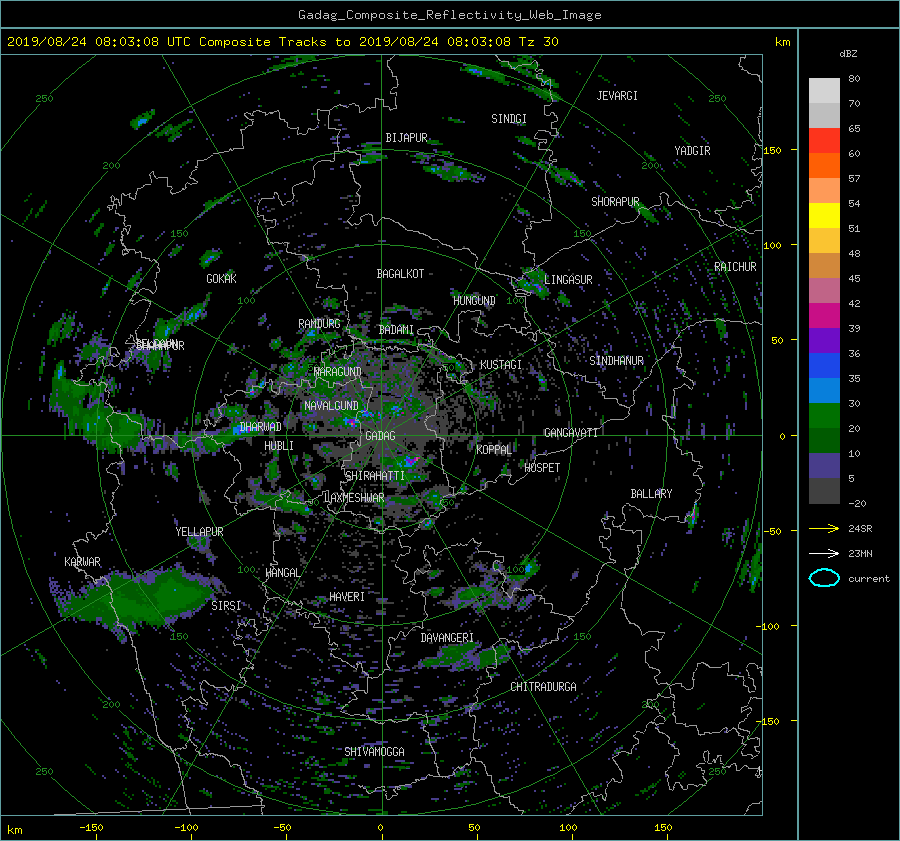Click the BALLARY city label
This screenshot has width=900, height=841.
tap(651, 494)
